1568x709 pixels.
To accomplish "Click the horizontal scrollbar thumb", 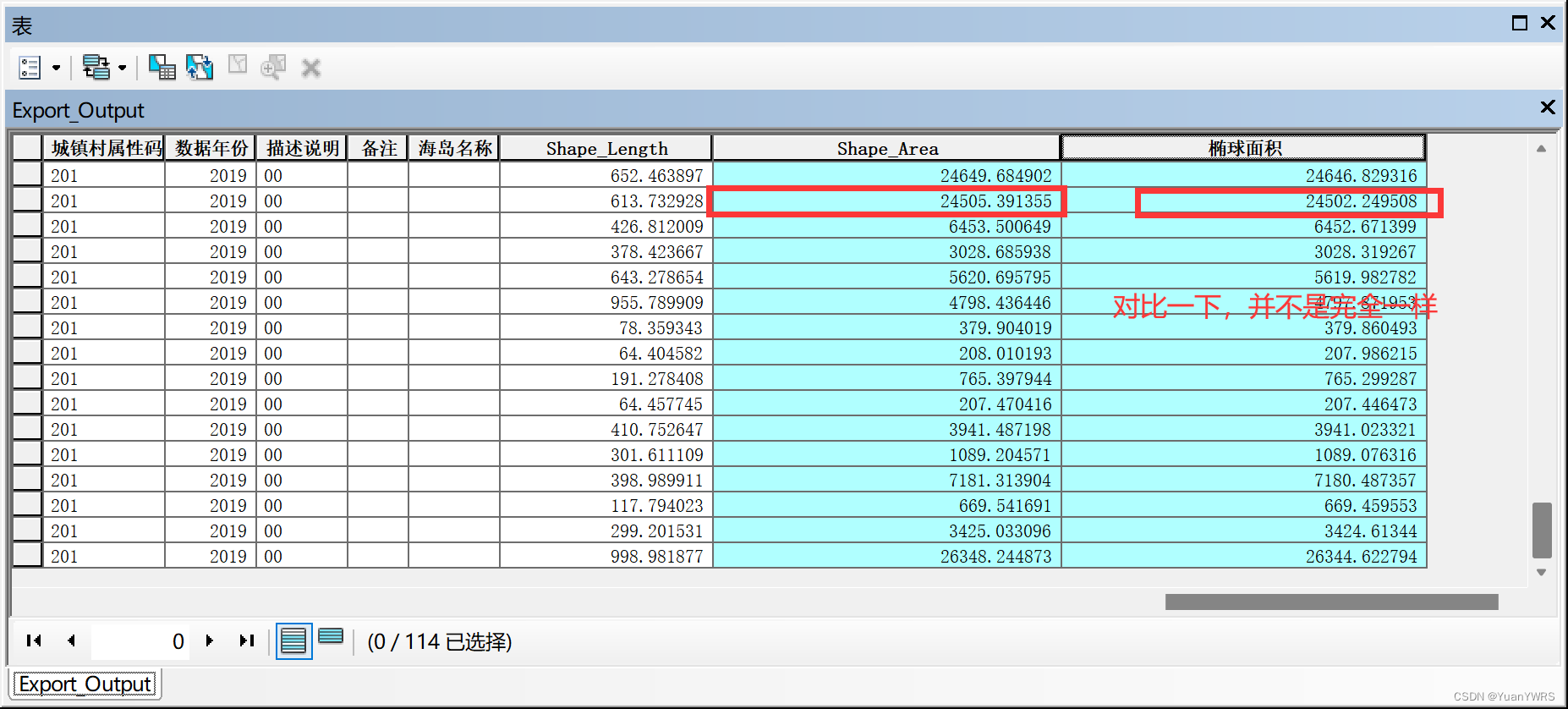I will point(1331,602).
